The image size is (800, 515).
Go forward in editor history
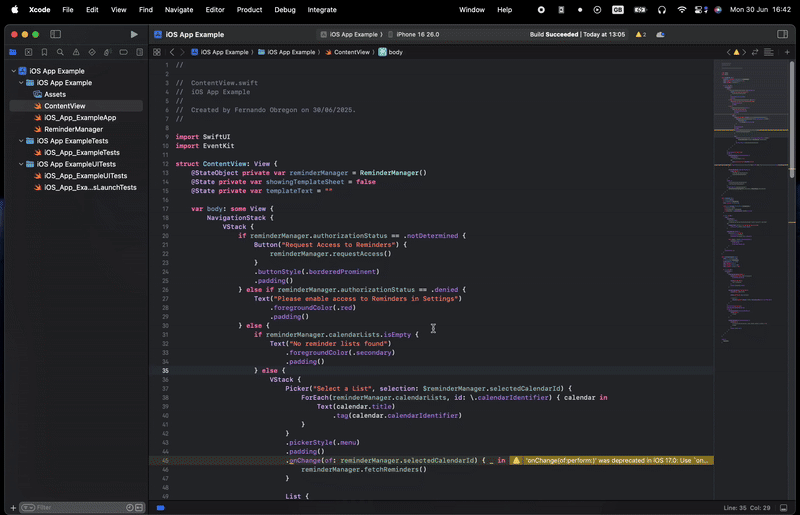tap(182, 52)
